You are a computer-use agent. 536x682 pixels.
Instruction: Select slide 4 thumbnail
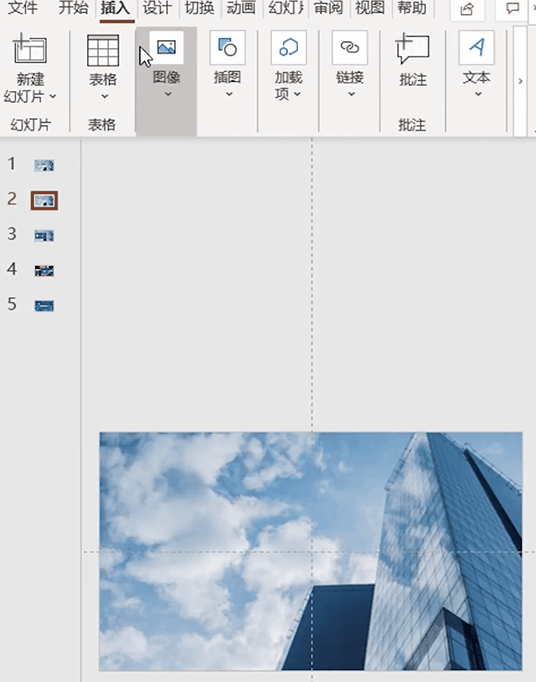click(x=44, y=271)
